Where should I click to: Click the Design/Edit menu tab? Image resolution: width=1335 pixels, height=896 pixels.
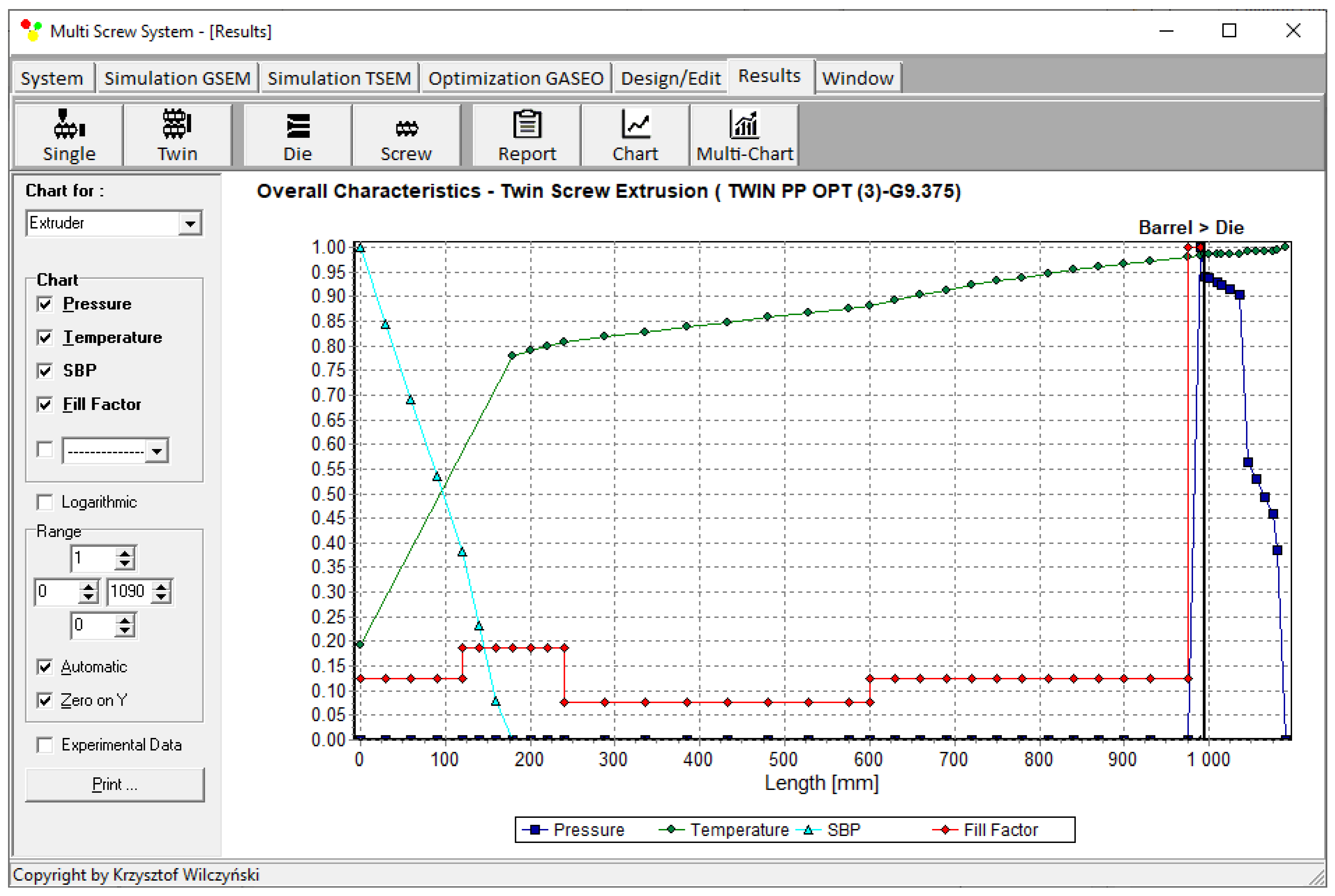point(670,78)
